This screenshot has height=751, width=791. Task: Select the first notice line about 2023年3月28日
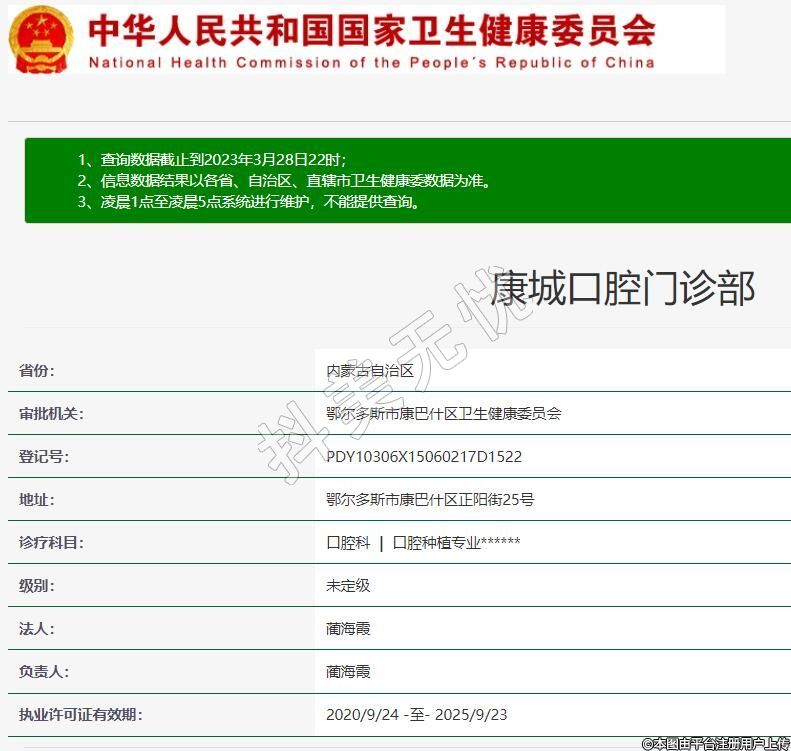(212, 160)
